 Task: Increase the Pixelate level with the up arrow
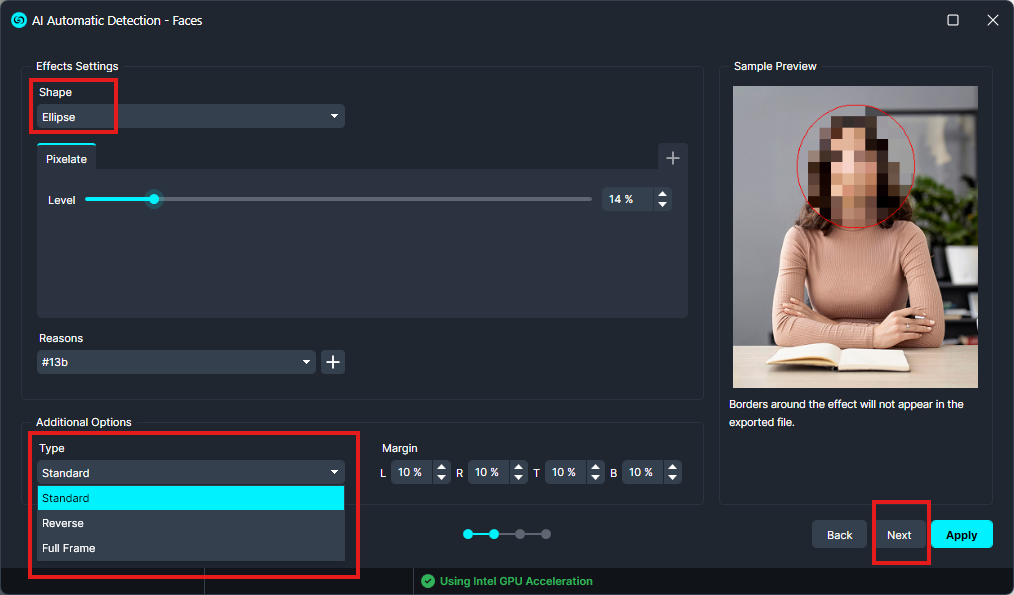(x=662, y=194)
